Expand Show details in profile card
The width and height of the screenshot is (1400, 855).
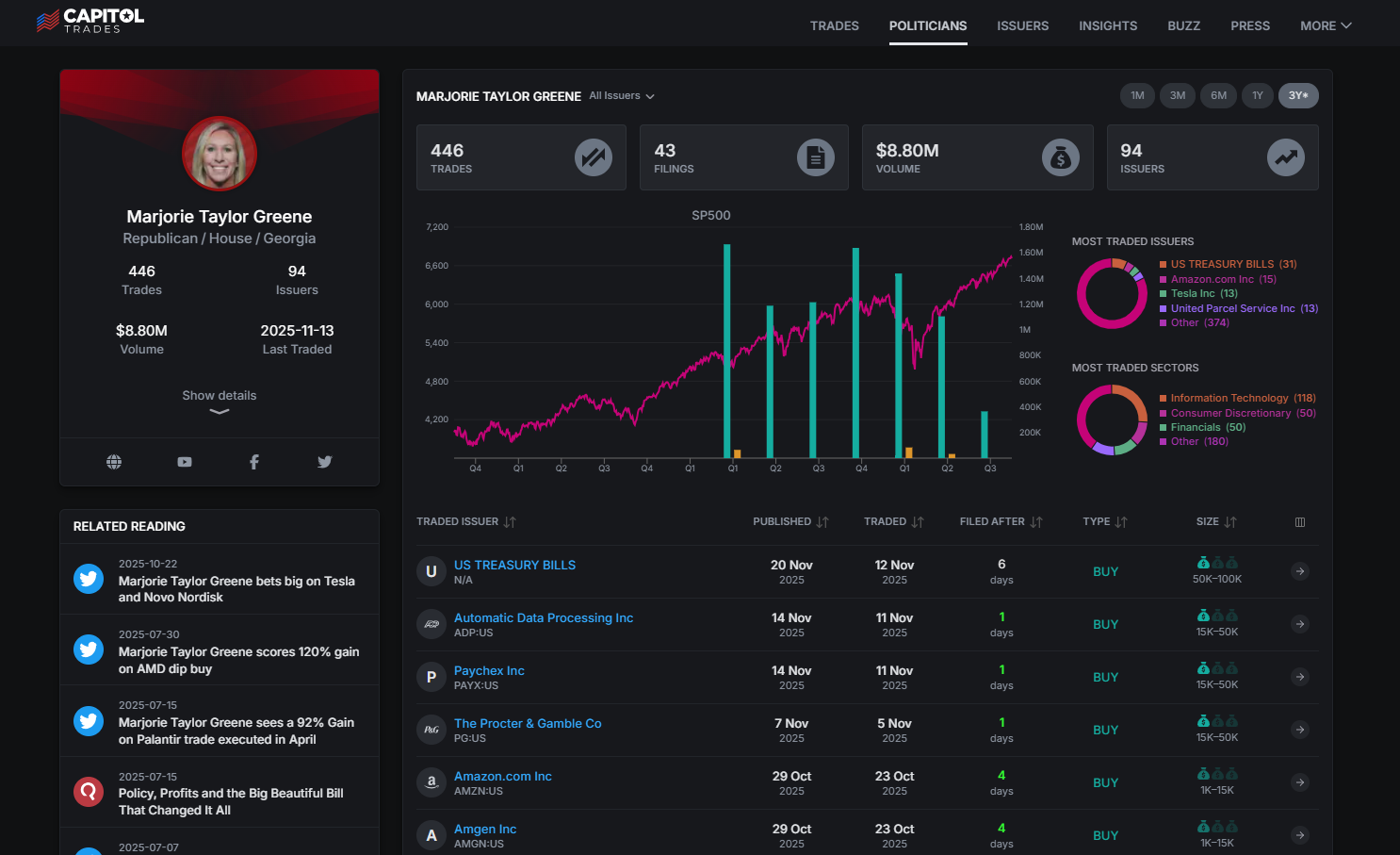click(220, 401)
